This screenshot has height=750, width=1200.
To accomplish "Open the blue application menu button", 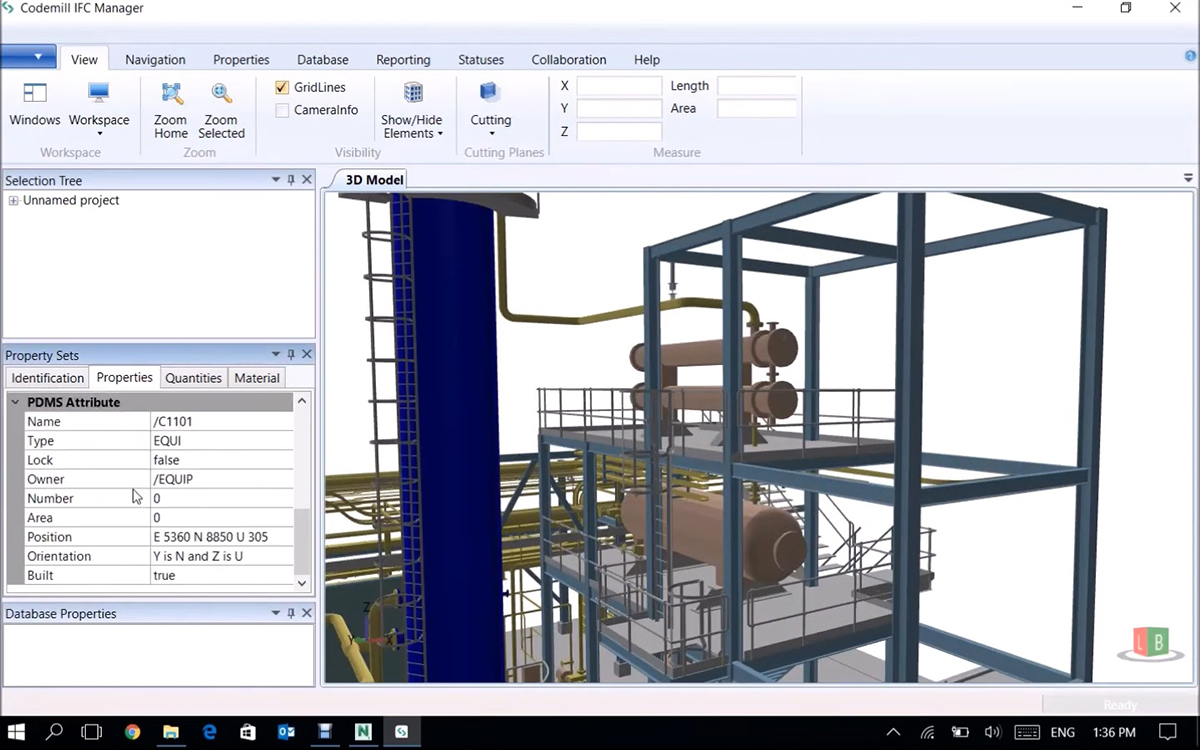I will (28, 57).
